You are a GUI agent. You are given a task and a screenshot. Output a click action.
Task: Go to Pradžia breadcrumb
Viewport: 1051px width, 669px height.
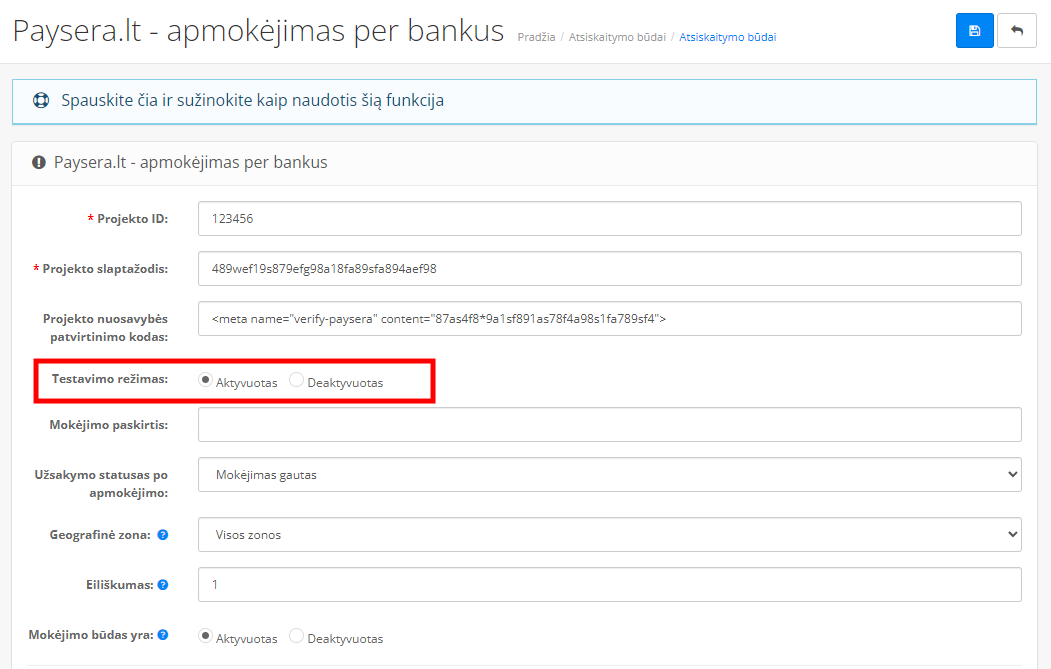[x=537, y=37]
